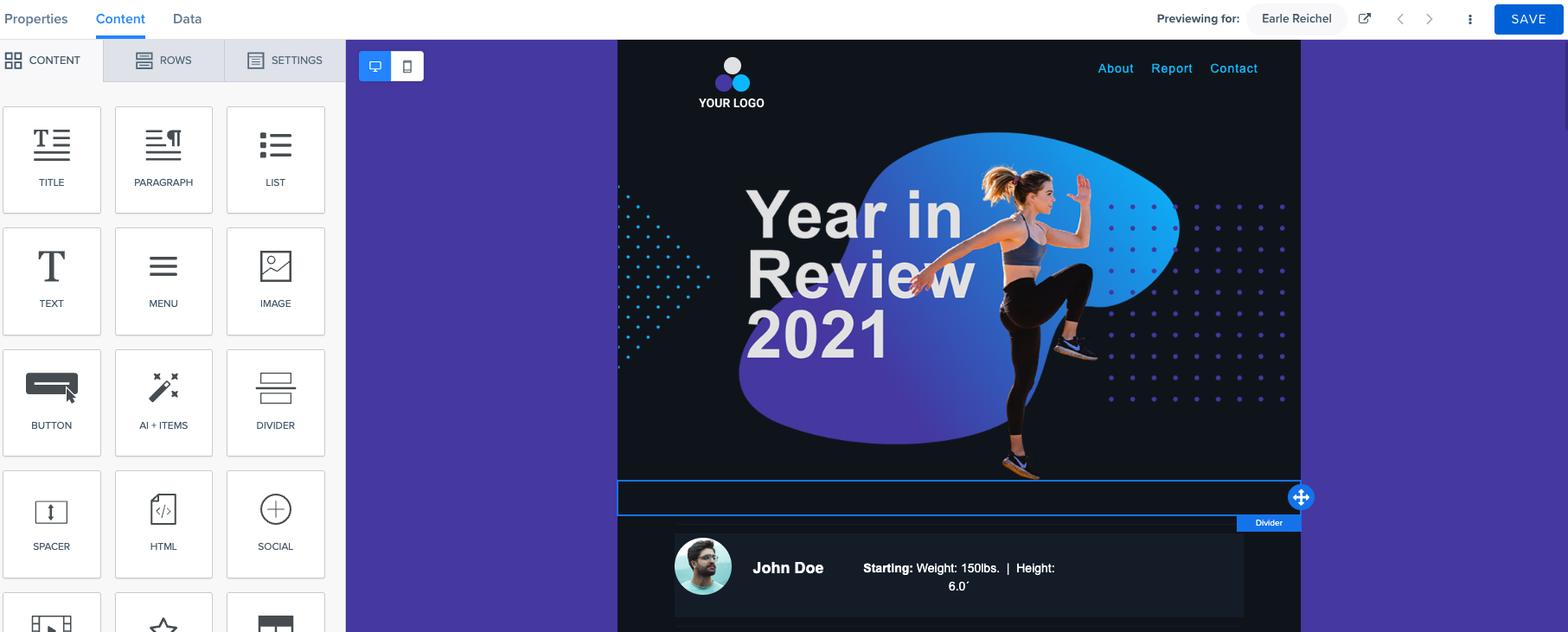Choose the HTML content block

(x=163, y=523)
